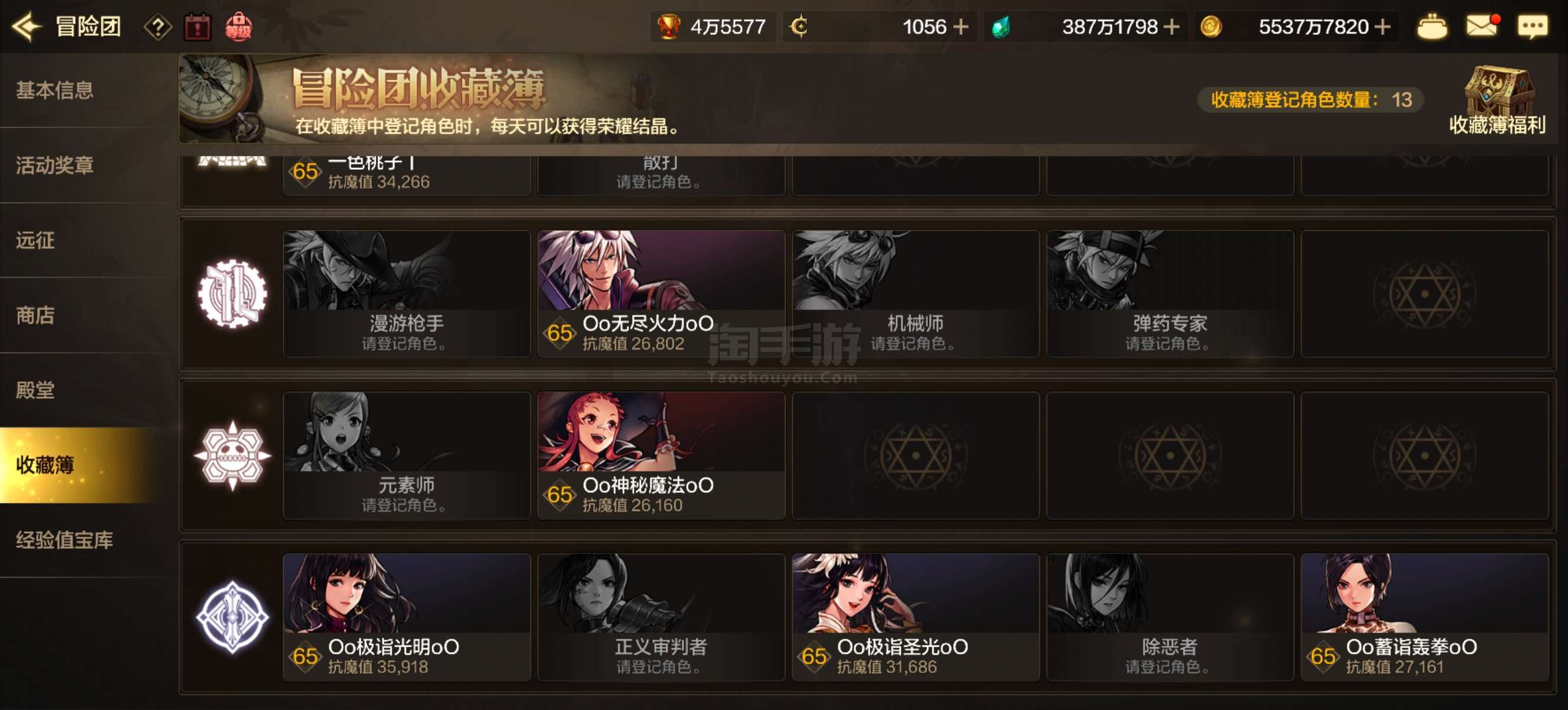Click the gunner class emblem icon
The height and width of the screenshot is (710, 1568).
click(x=232, y=293)
